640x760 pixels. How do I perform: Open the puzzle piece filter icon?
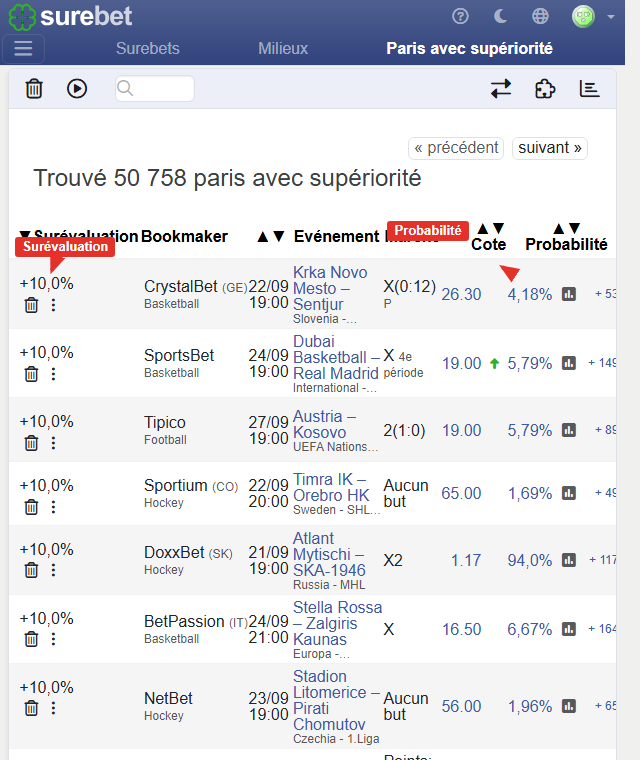click(x=545, y=89)
